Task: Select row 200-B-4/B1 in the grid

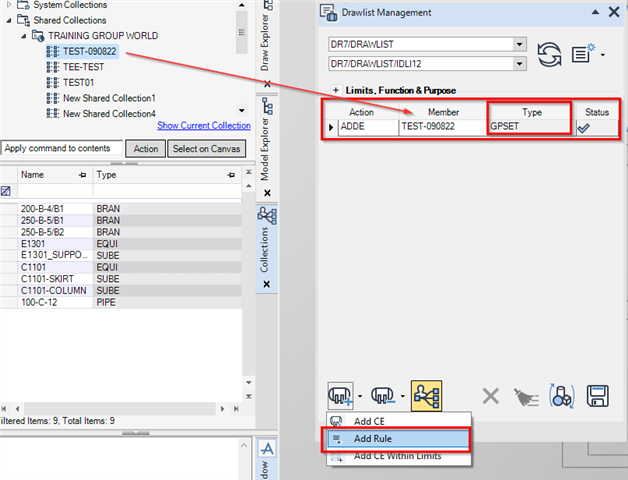Action: pos(121,209)
